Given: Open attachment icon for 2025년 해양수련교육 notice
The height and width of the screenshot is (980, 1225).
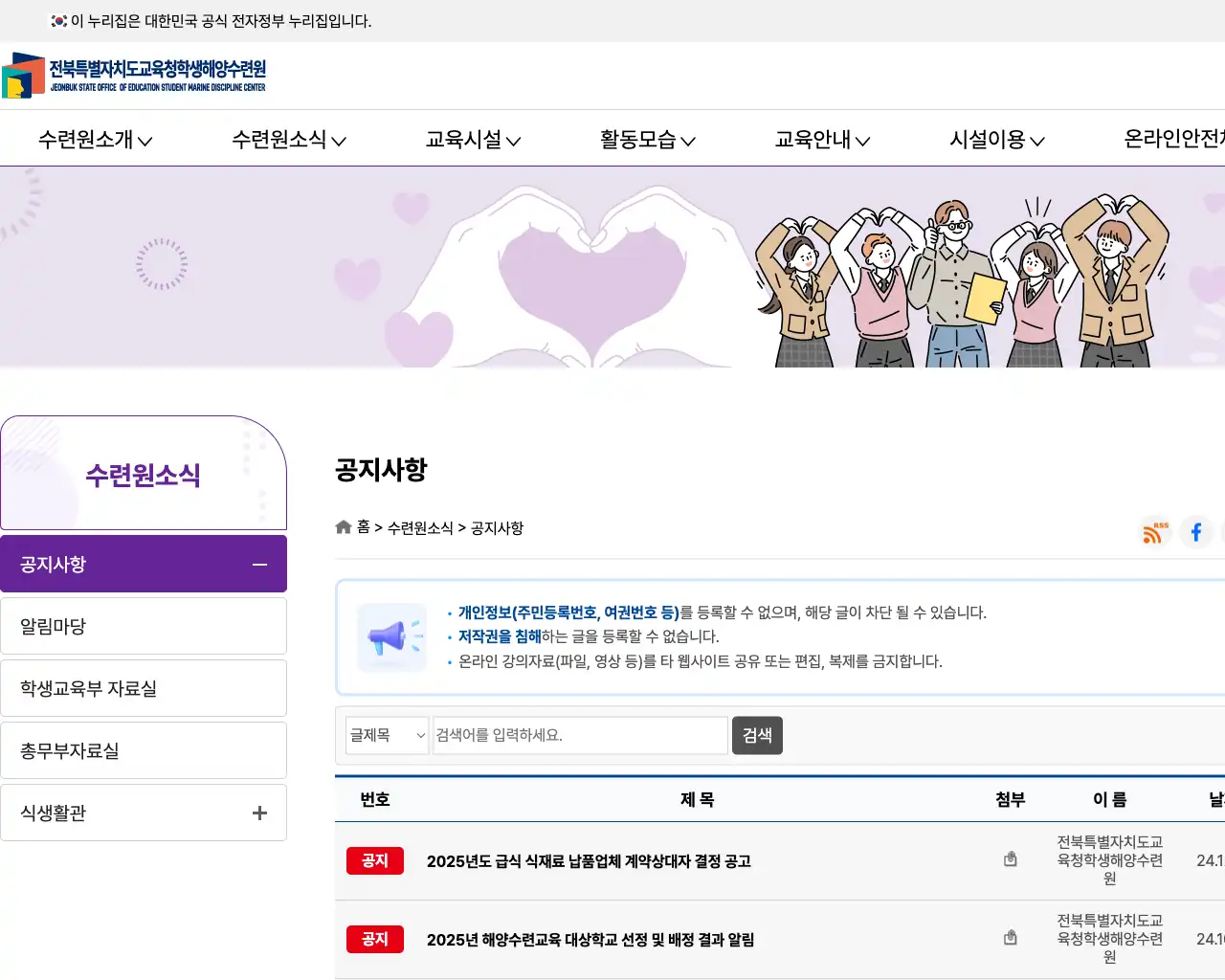Looking at the screenshot, I should [x=1010, y=938].
